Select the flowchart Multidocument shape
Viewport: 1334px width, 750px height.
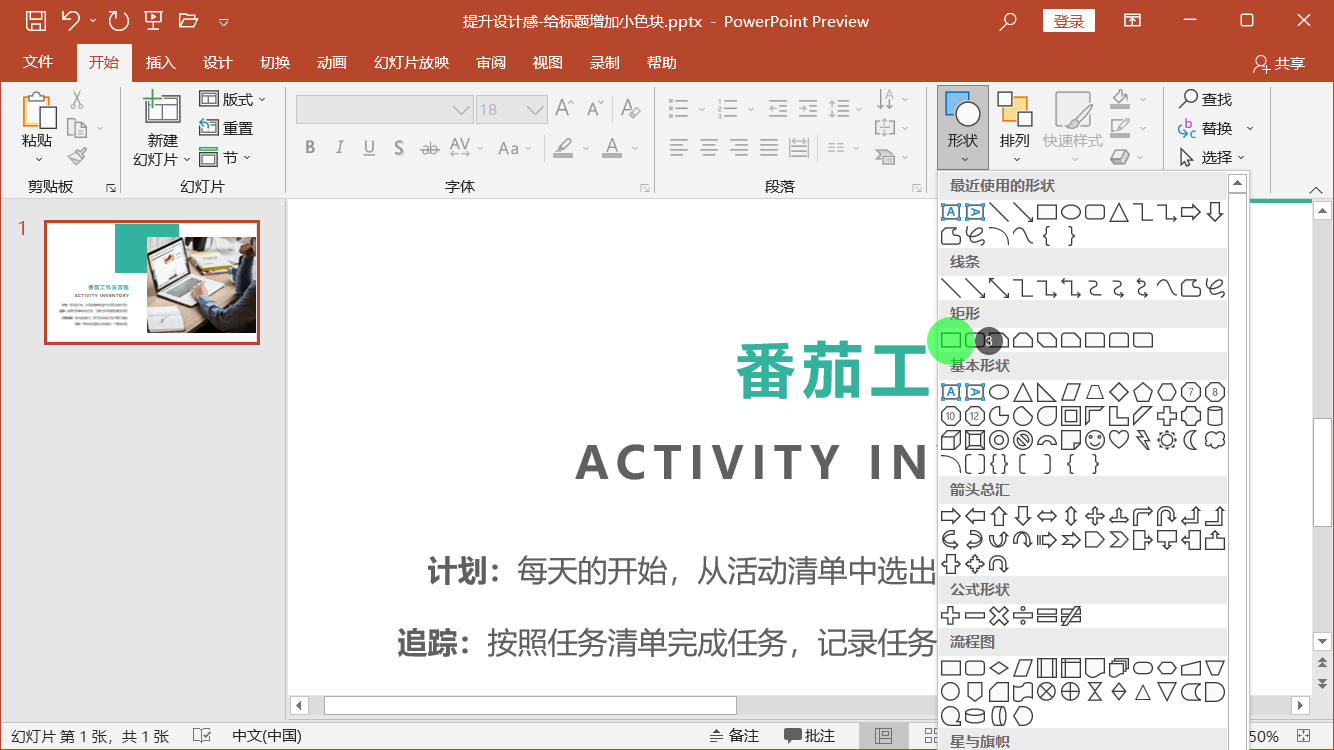(1119, 668)
